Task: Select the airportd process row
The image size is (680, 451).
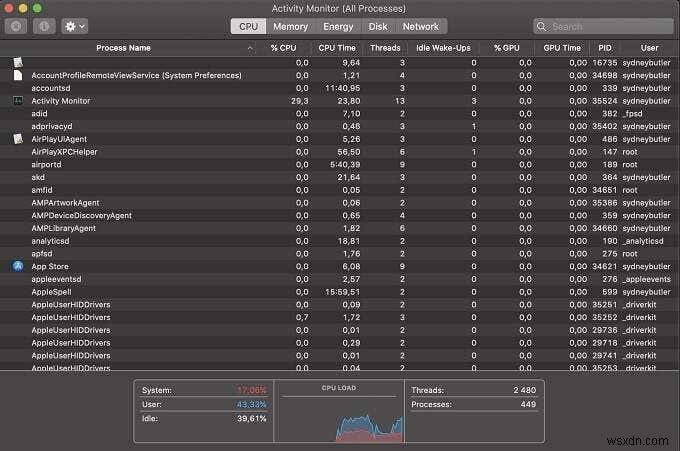Action: 340,164
